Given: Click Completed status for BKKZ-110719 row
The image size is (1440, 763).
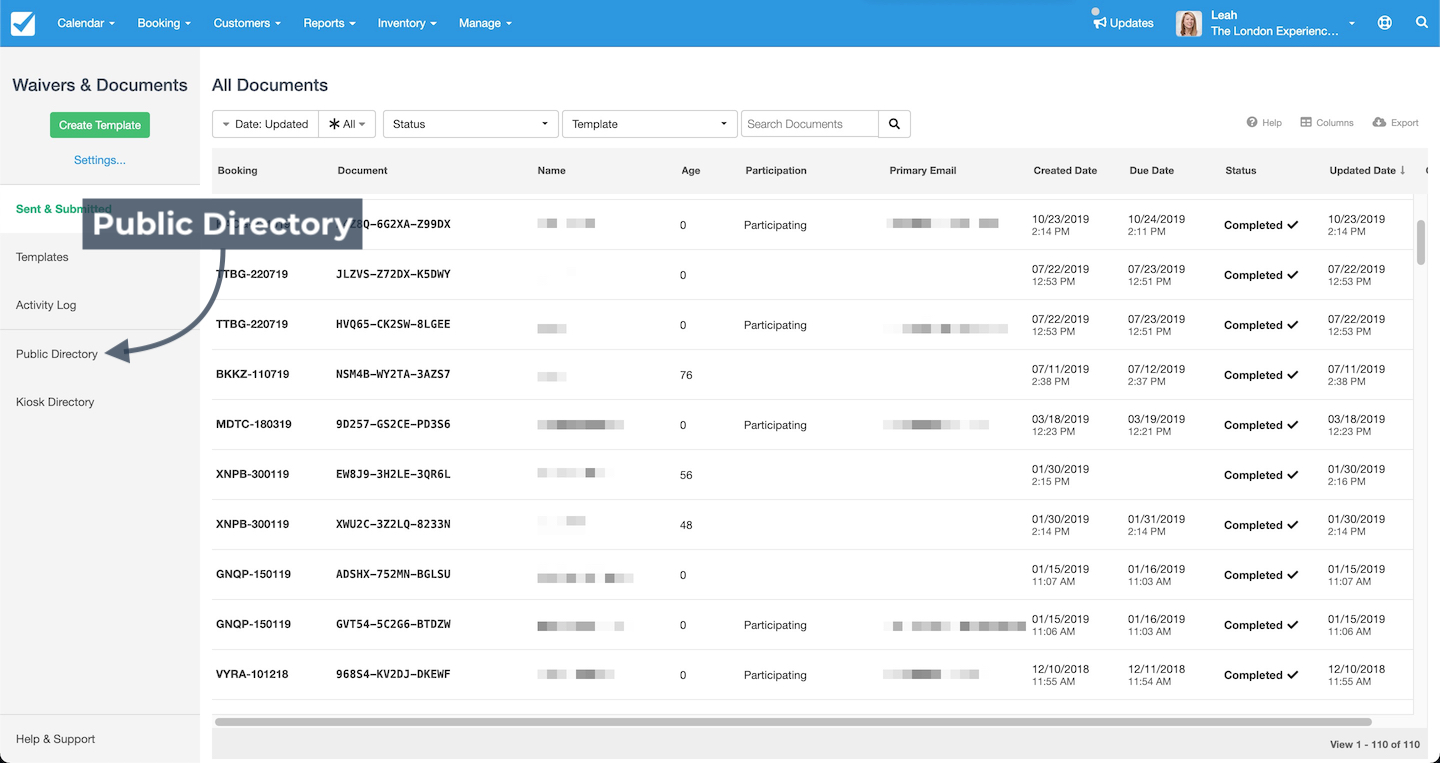Looking at the screenshot, I should 1261,375.
